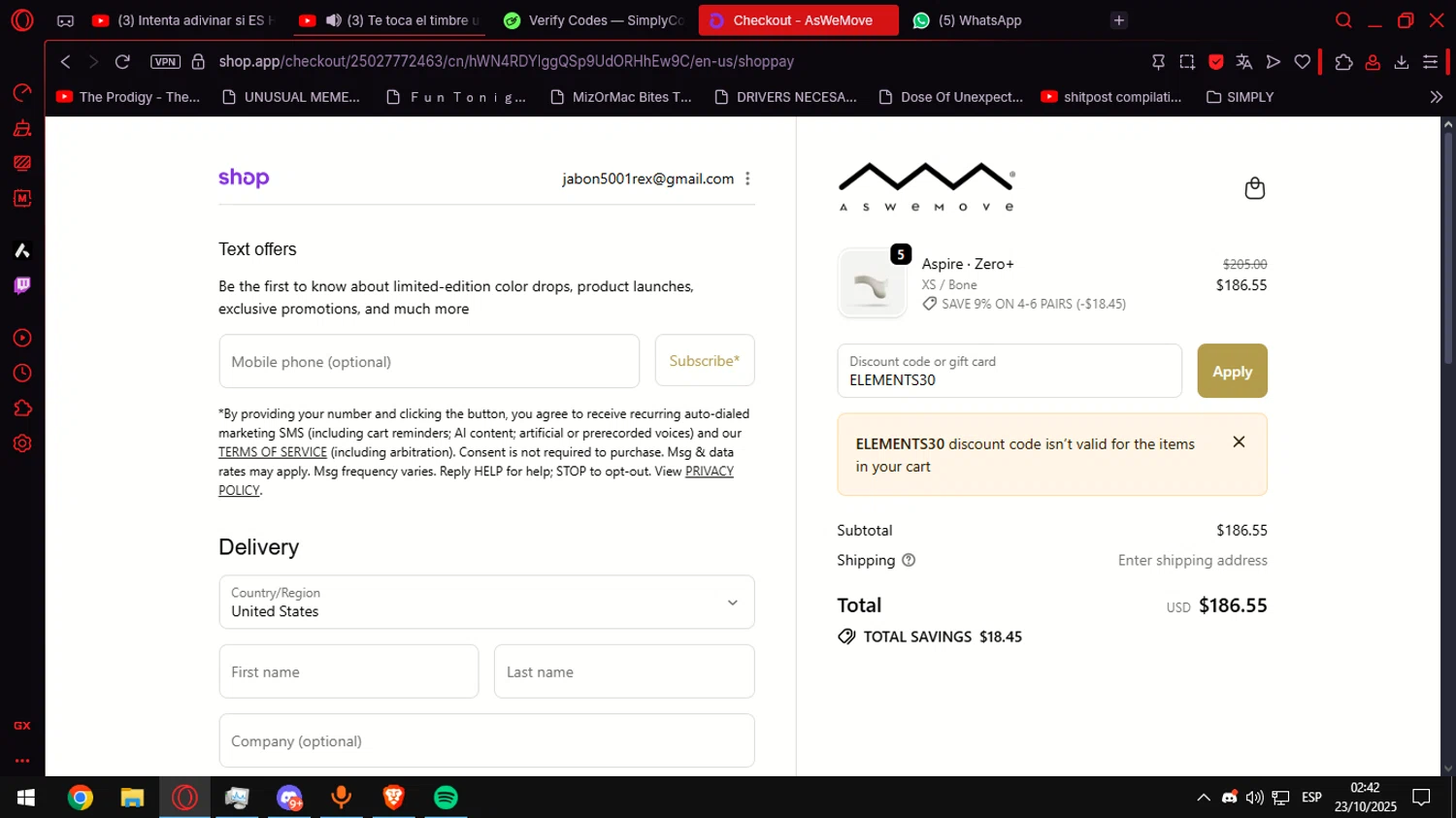Open the volume control in tray
Viewport: 1456px width, 818px height.
(1254, 798)
